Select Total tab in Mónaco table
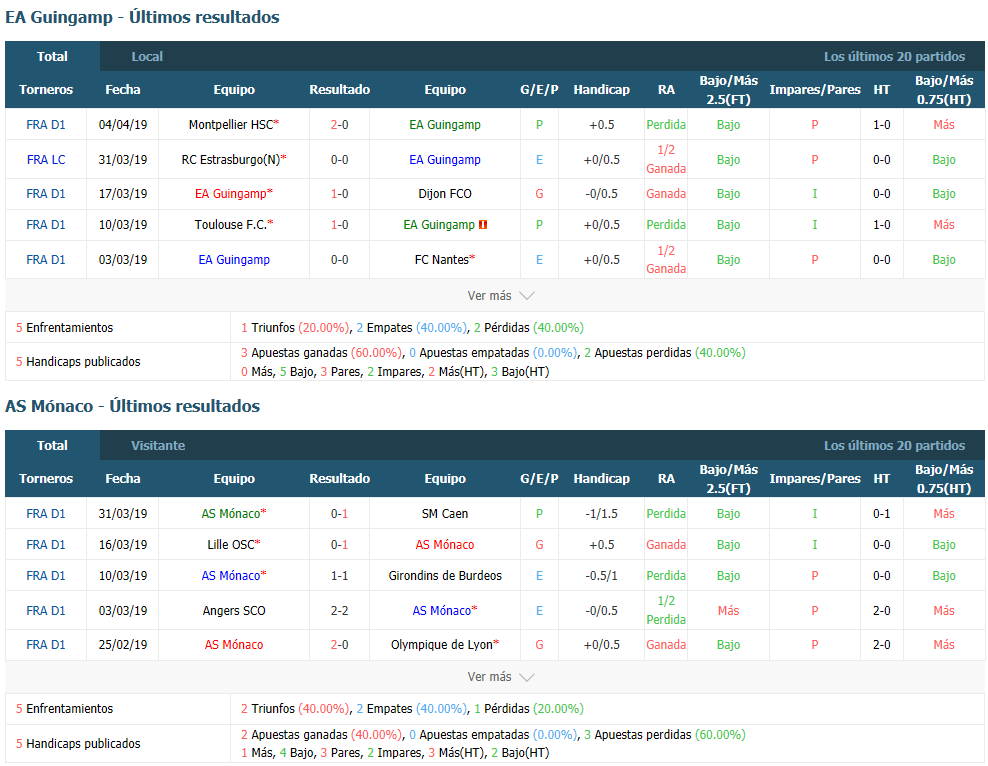Viewport: 988px width, 766px height. 52,445
